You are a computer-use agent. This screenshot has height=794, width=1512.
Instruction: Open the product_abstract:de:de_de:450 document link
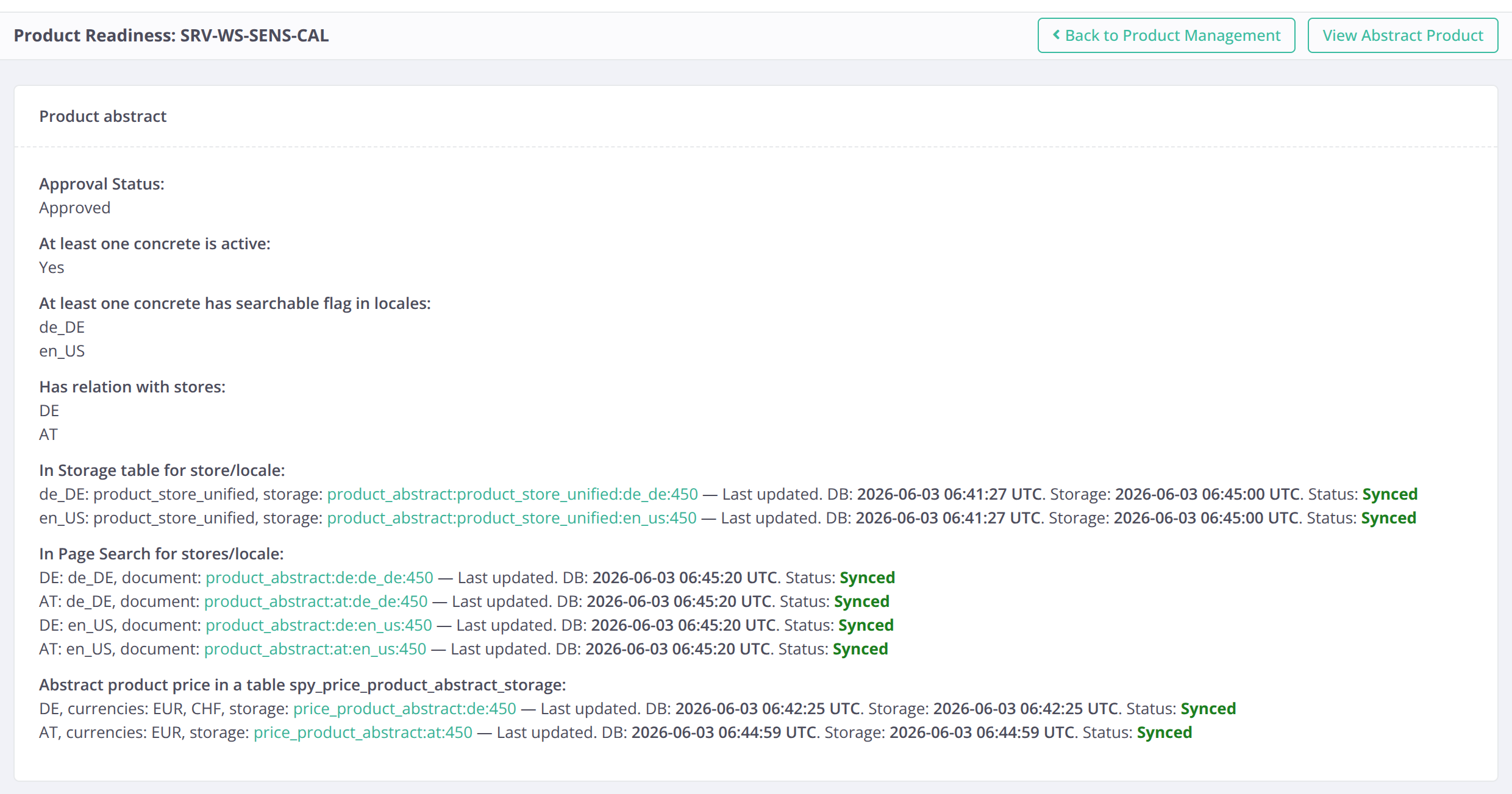[319, 577]
